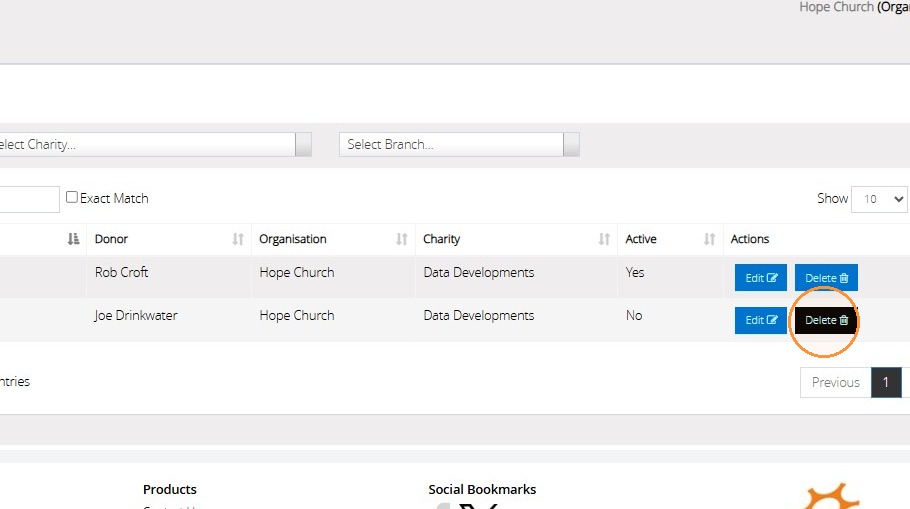Sort by Active column arrows icon
Viewport: 910px width, 509px height.
click(x=709, y=239)
